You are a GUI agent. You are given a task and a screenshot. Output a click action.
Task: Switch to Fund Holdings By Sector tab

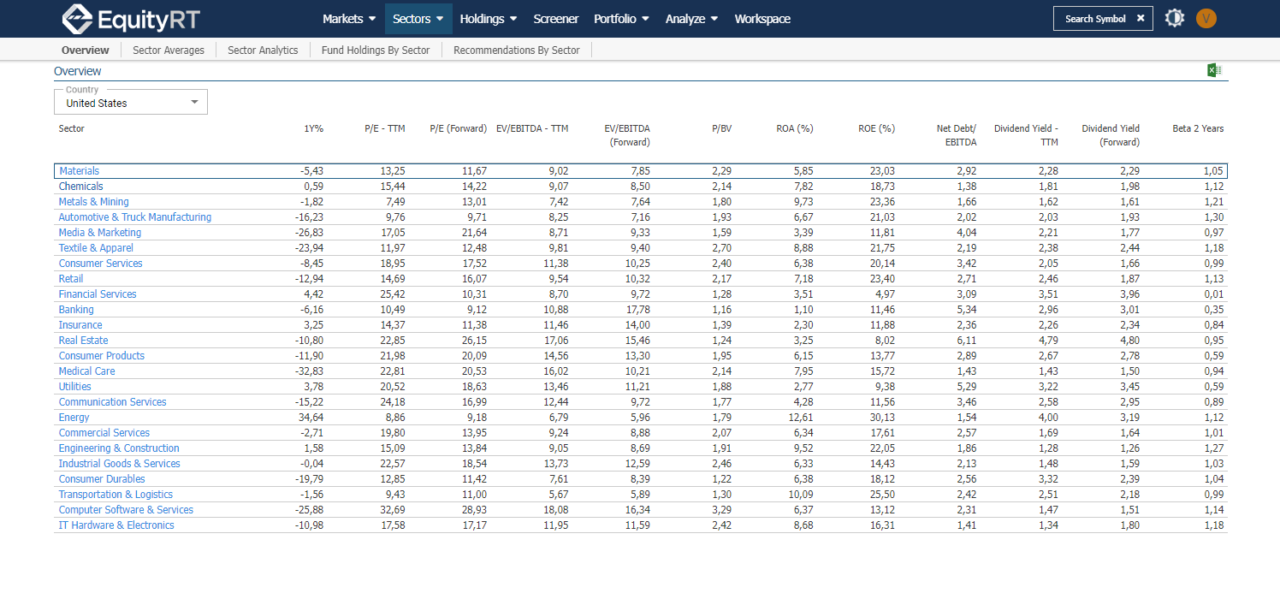[375, 50]
